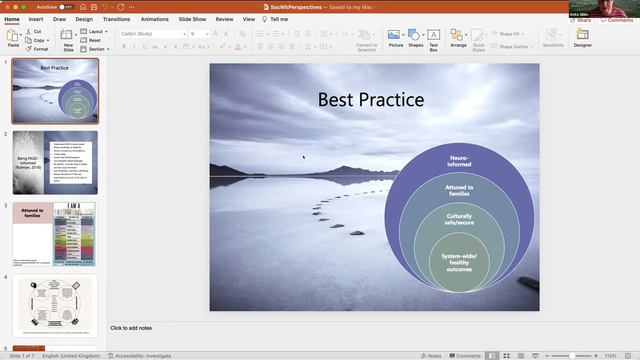Click the Best Practice title text

coord(371,100)
